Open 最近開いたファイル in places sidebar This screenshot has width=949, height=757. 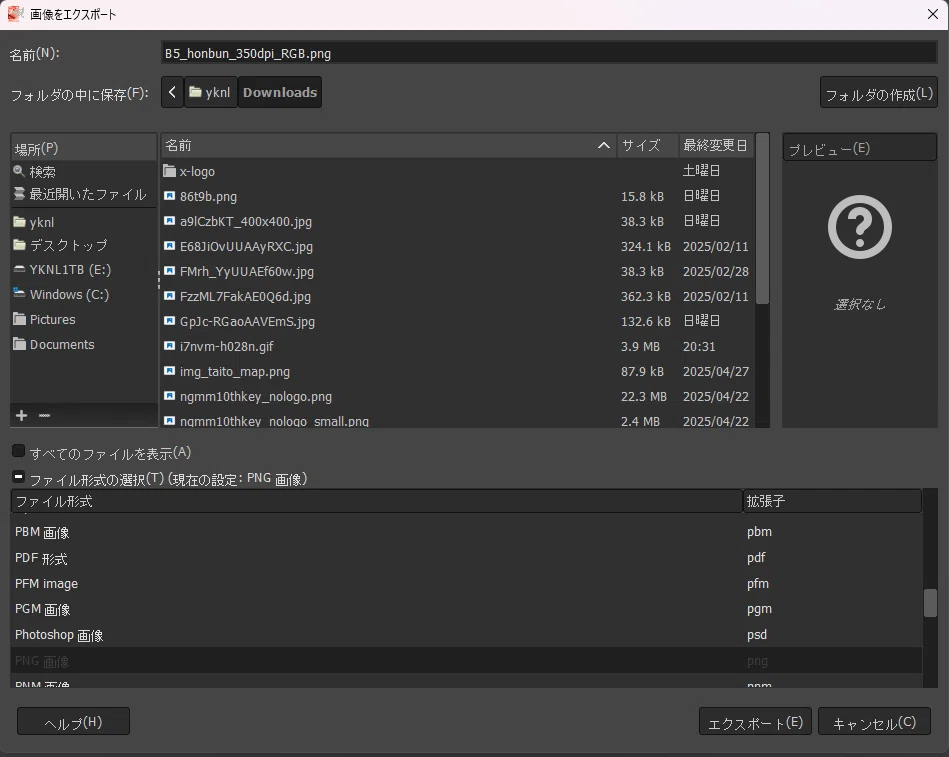tap(84, 194)
